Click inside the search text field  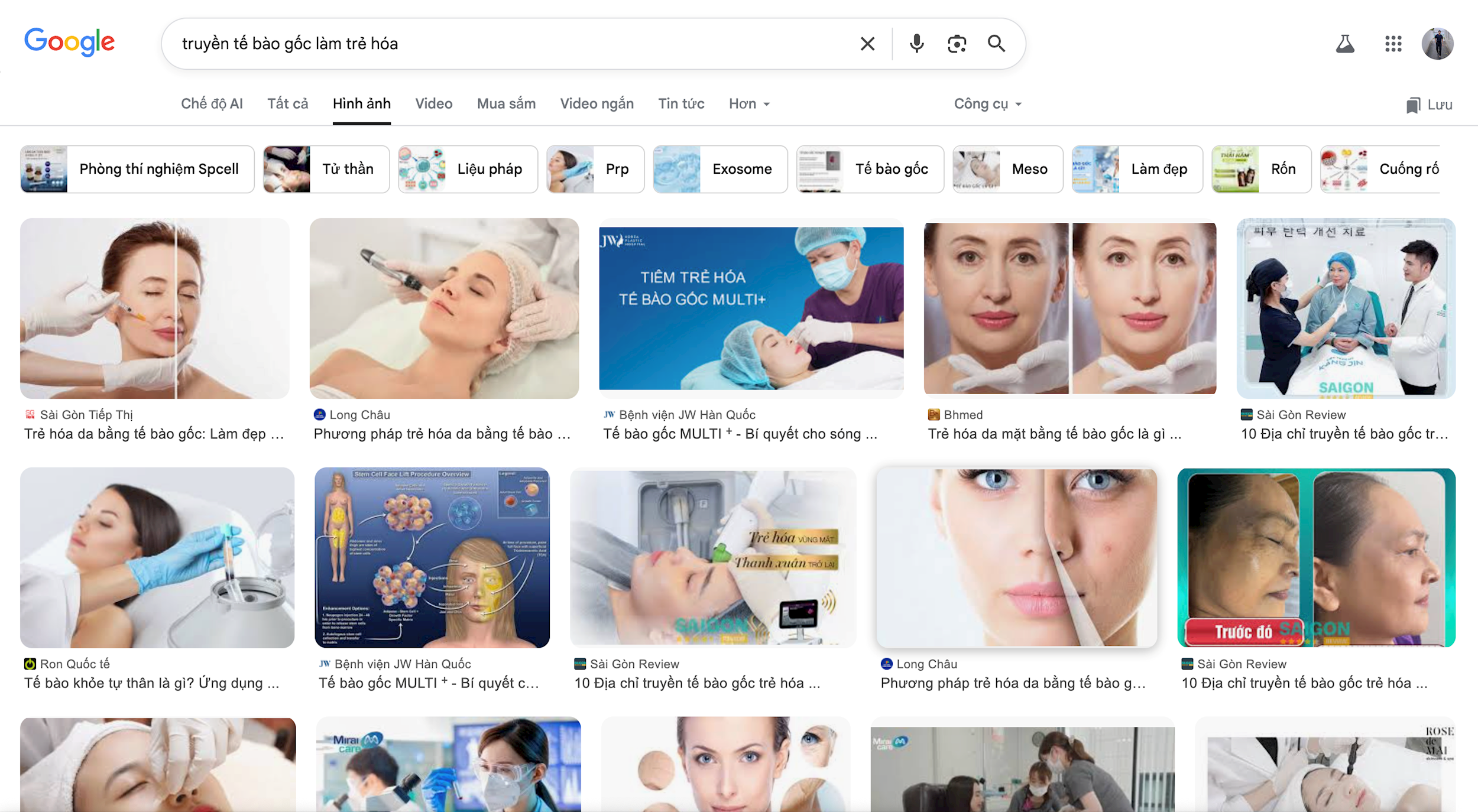click(x=508, y=44)
